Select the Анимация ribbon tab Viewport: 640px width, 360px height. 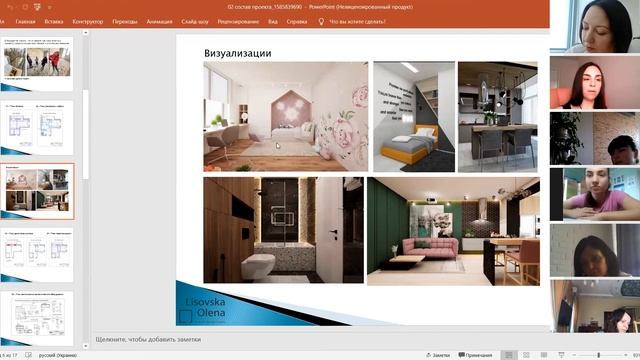tap(160, 22)
